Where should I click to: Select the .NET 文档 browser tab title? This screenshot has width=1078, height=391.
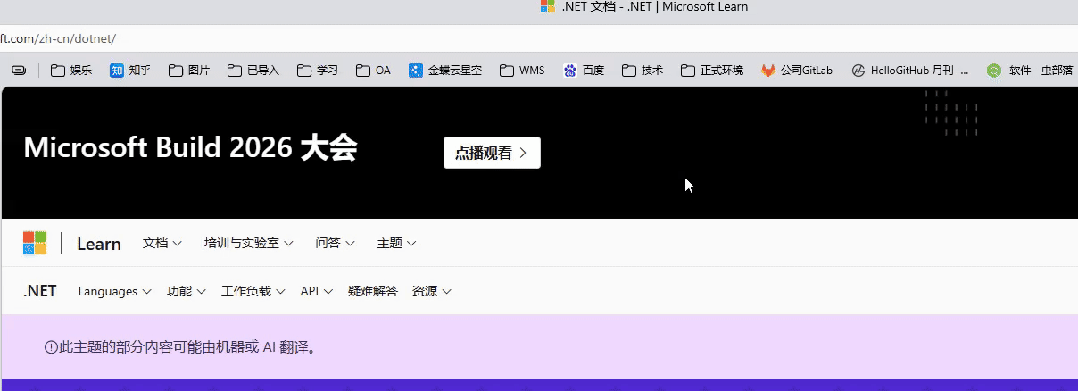(654, 7)
